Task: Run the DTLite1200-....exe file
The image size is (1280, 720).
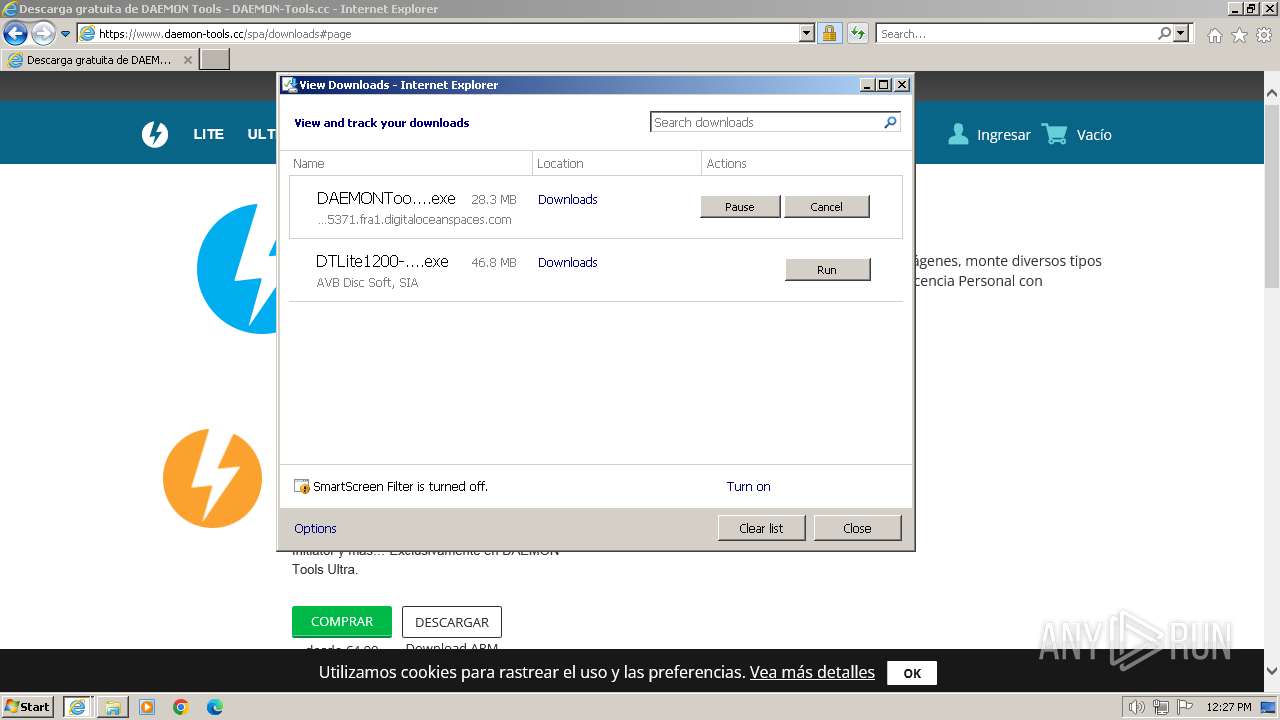Action: point(827,270)
